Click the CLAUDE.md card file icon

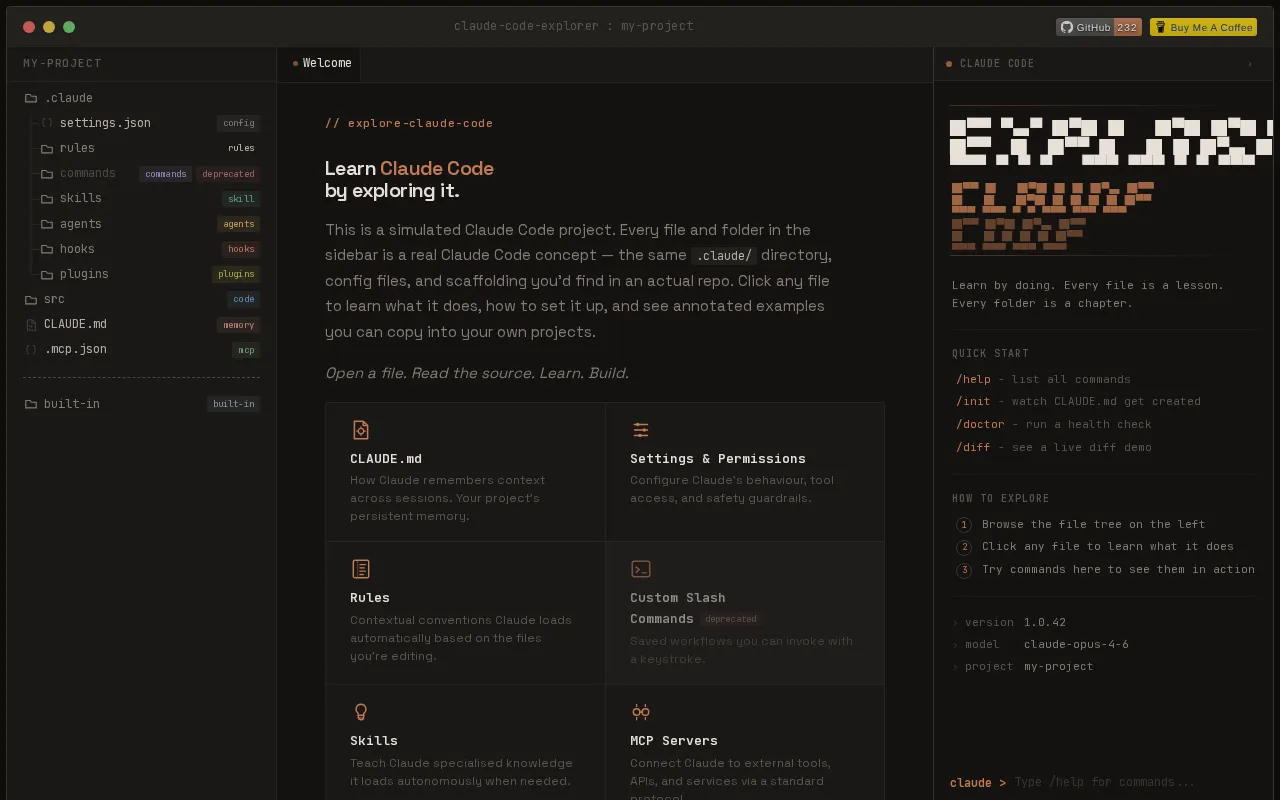click(x=361, y=430)
